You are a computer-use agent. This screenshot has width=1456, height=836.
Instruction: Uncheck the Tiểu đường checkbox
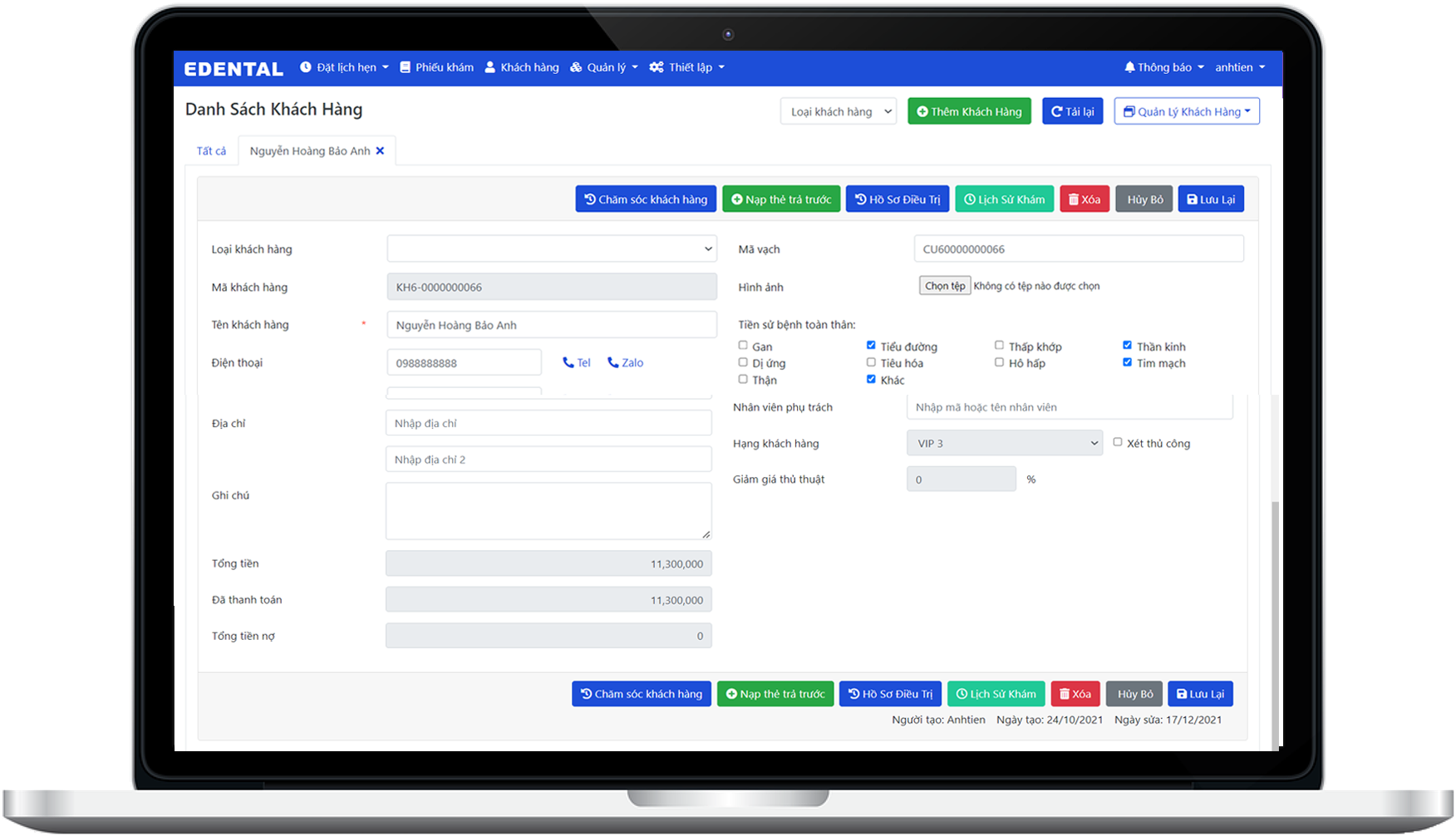click(x=871, y=345)
